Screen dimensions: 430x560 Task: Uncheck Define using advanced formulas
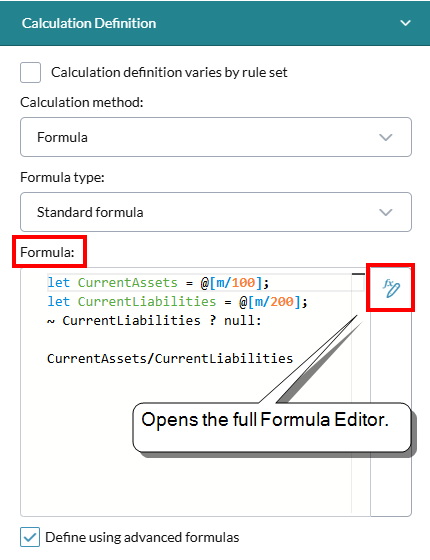pyautogui.click(x=30, y=537)
